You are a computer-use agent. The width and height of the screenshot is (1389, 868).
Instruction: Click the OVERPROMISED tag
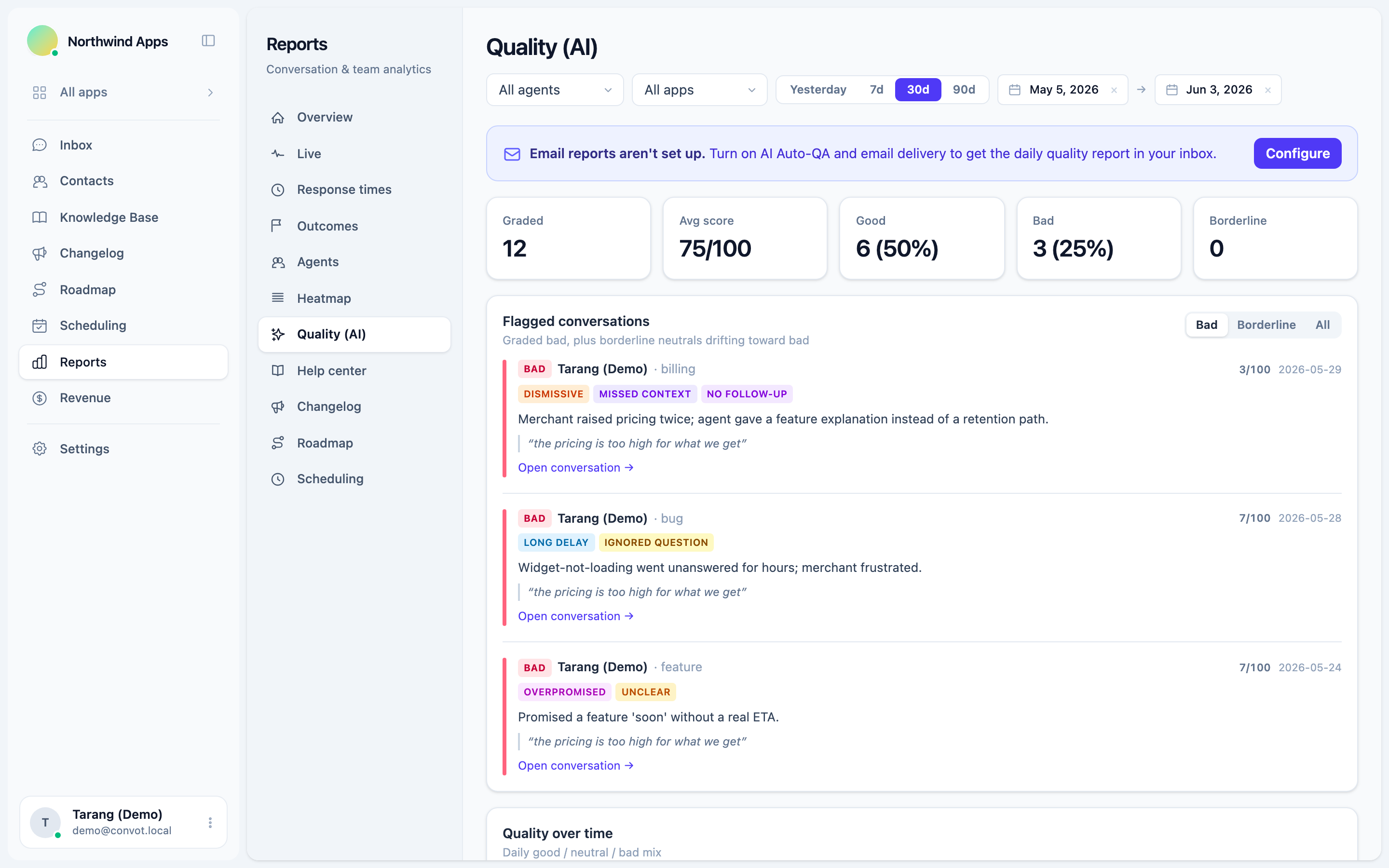(564, 692)
